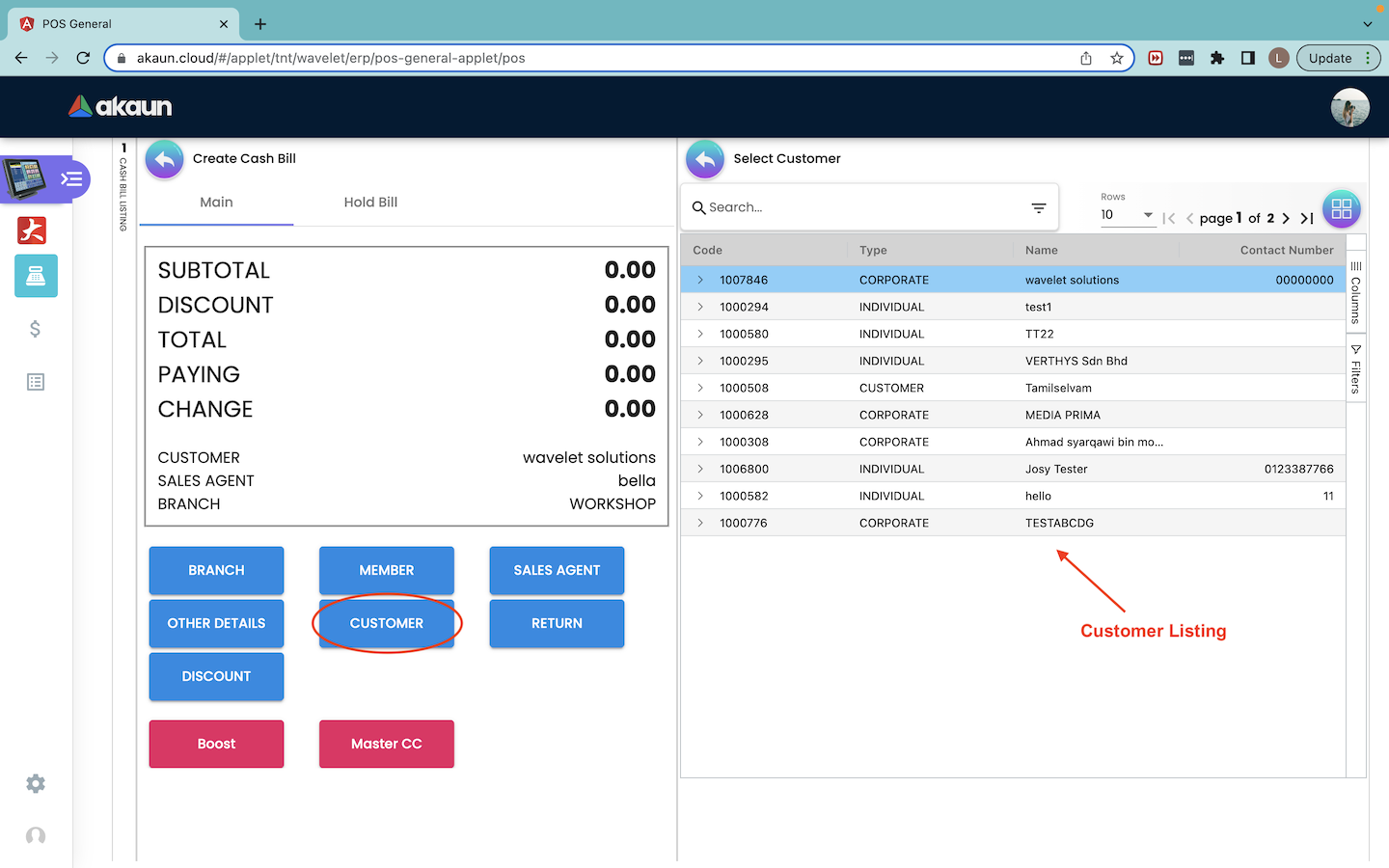This screenshot has height=868, width=1389.
Task: Go to next page of customers
Action: [1286, 219]
